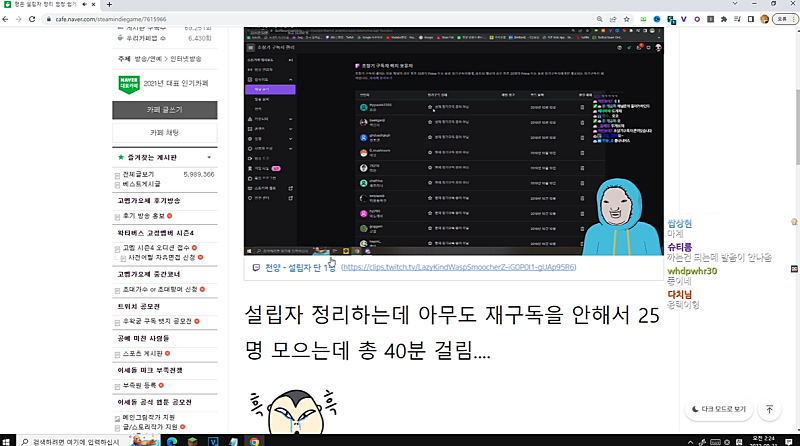
Task: Jump to top with the up arrow button
Action: [769, 409]
